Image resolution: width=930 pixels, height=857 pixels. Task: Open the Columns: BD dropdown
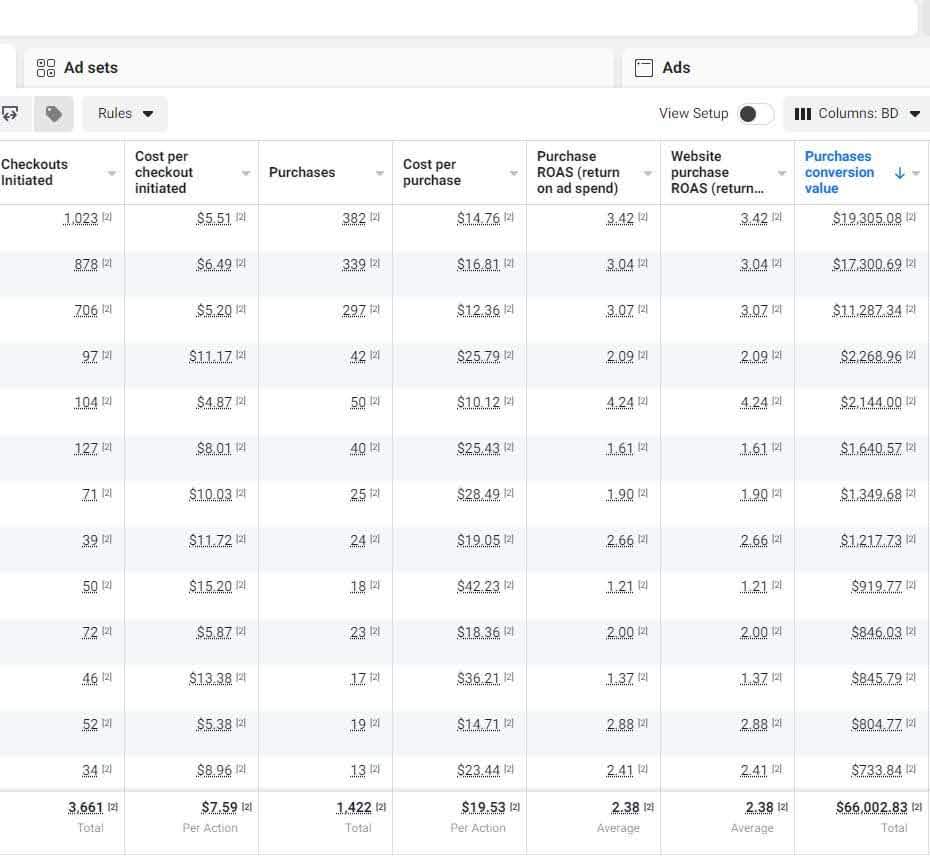(857, 114)
